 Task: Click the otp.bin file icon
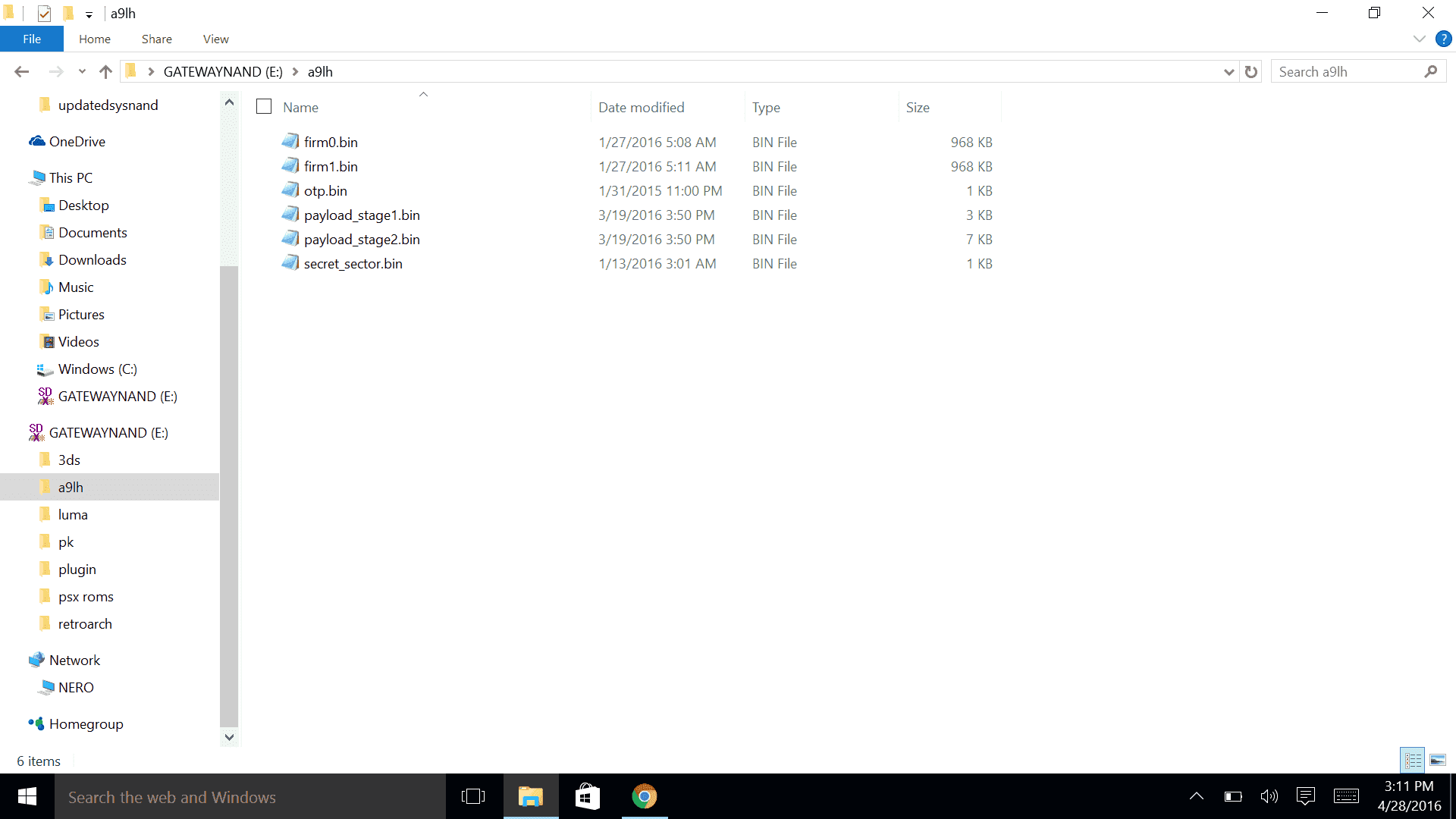(290, 190)
